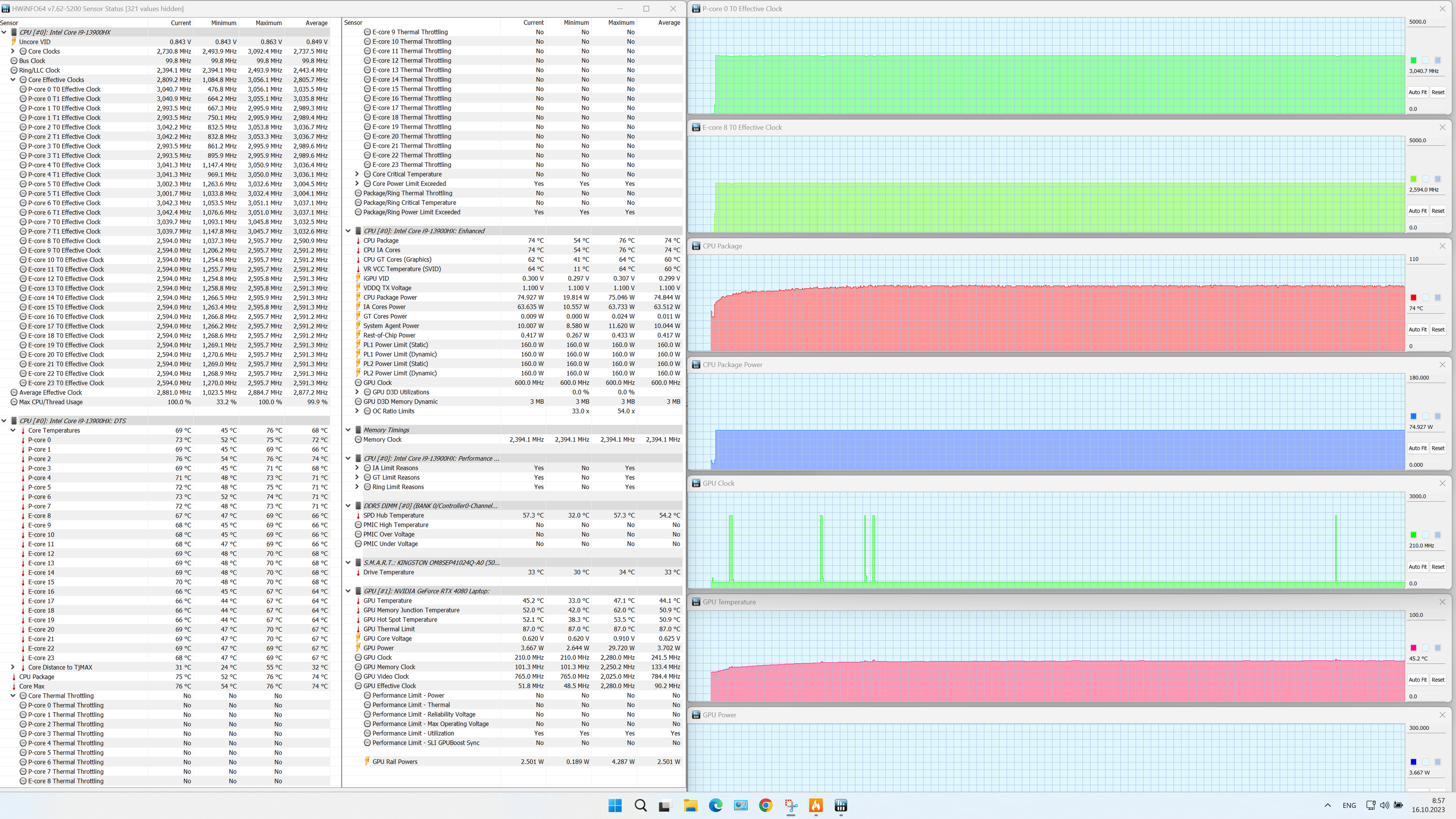Open Microsoft Edge from taskbar
The image size is (1456, 819).
pyautogui.click(x=715, y=805)
